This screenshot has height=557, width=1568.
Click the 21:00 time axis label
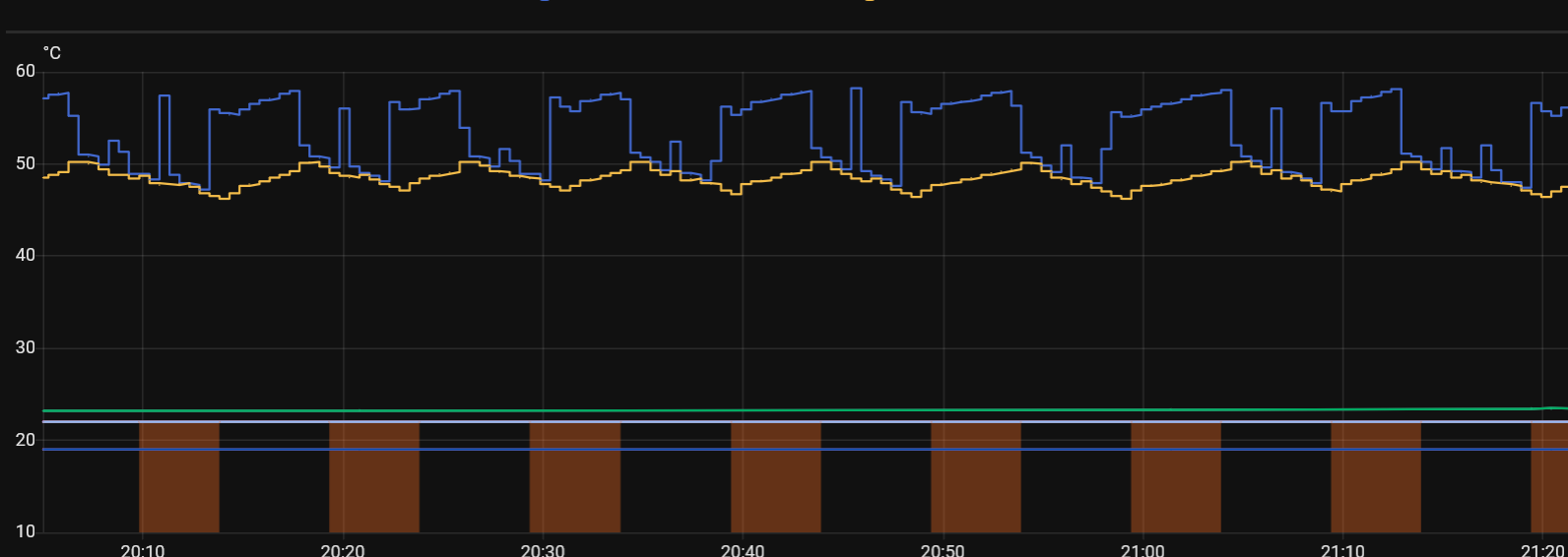(1143, 549)
